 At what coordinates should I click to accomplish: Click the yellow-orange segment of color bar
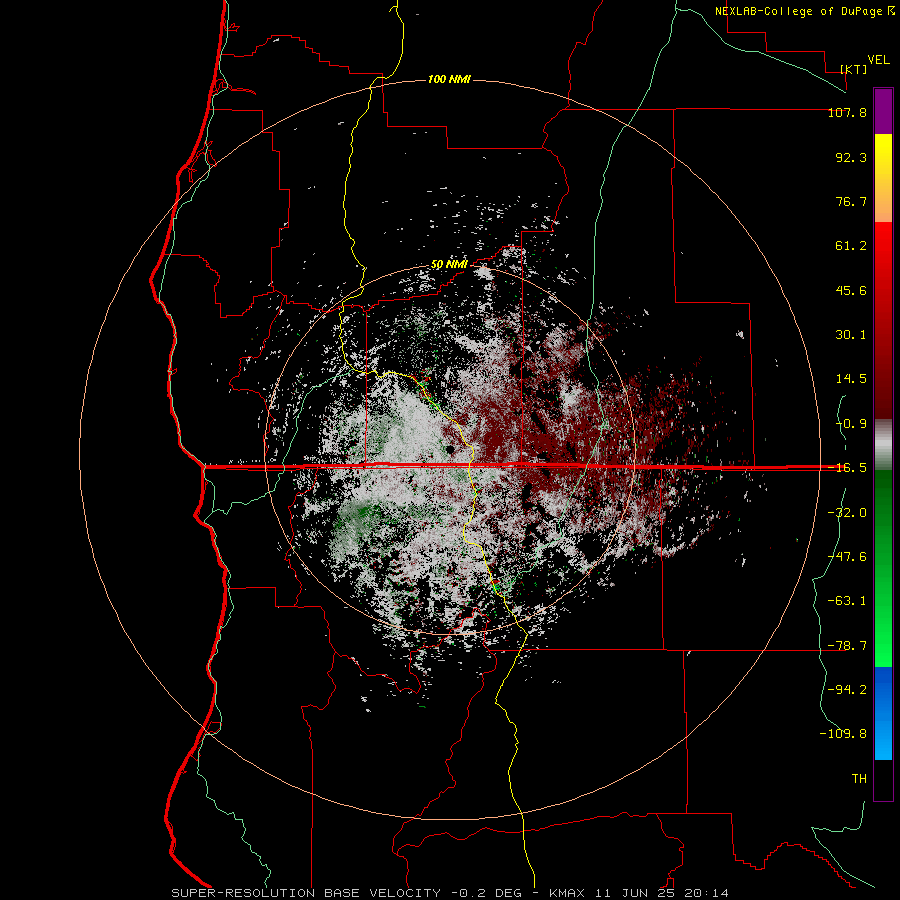pos(883,178)
